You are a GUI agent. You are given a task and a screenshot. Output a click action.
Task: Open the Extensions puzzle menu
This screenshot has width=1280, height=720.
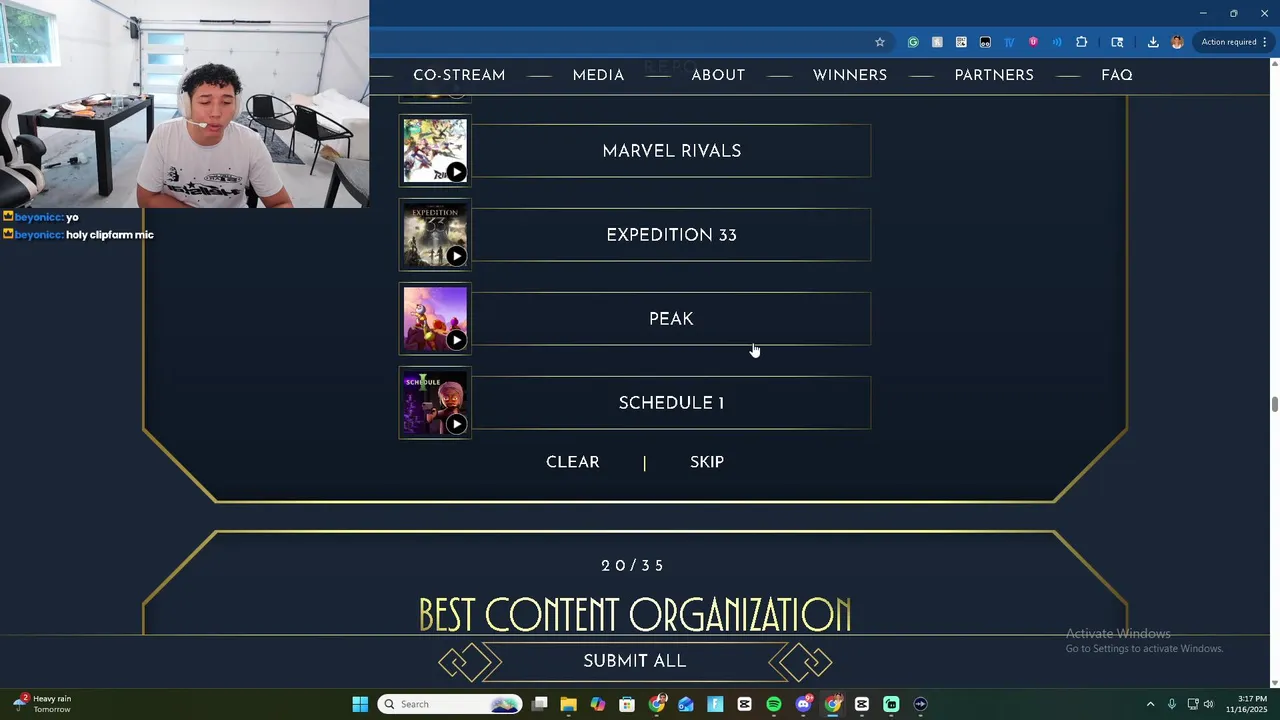1081,42
